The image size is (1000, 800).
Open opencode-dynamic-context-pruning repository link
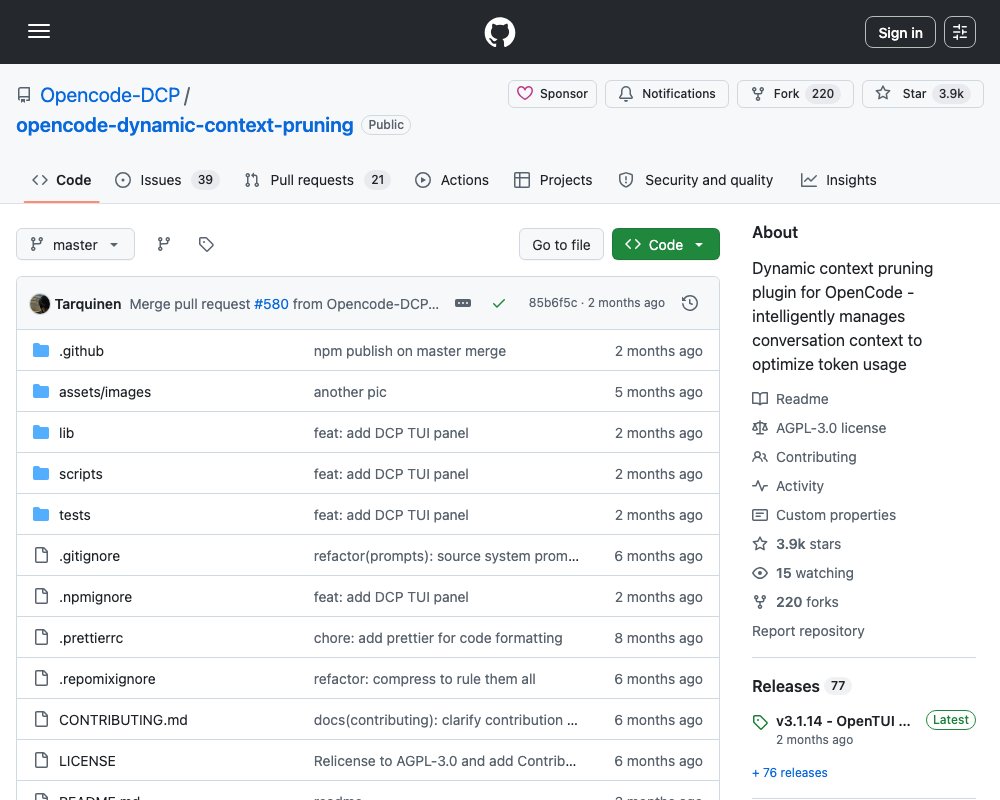coord(185,125)
